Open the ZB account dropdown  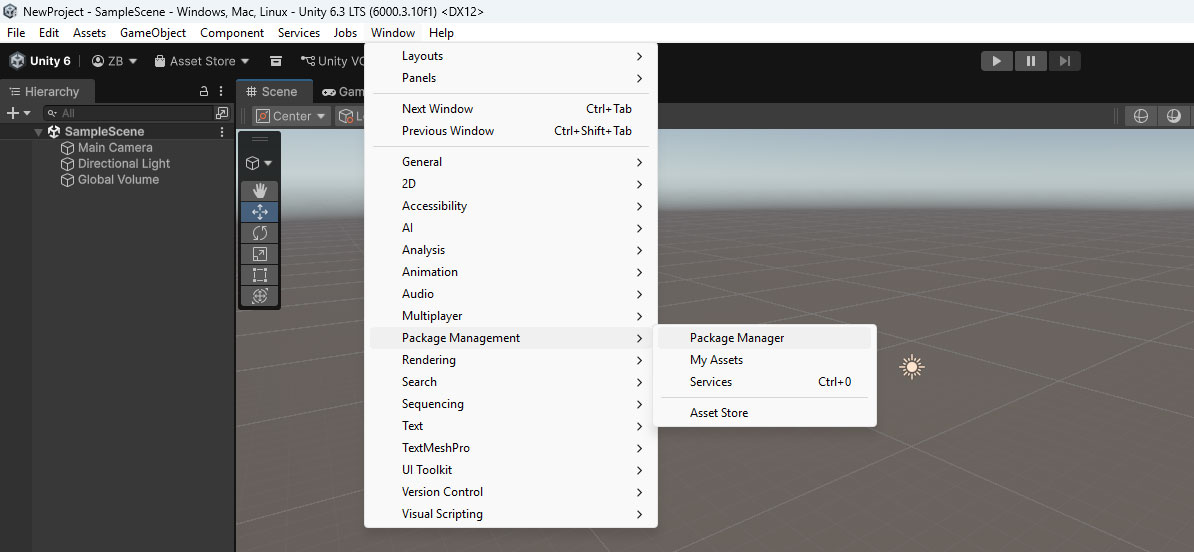coord(114,61)
